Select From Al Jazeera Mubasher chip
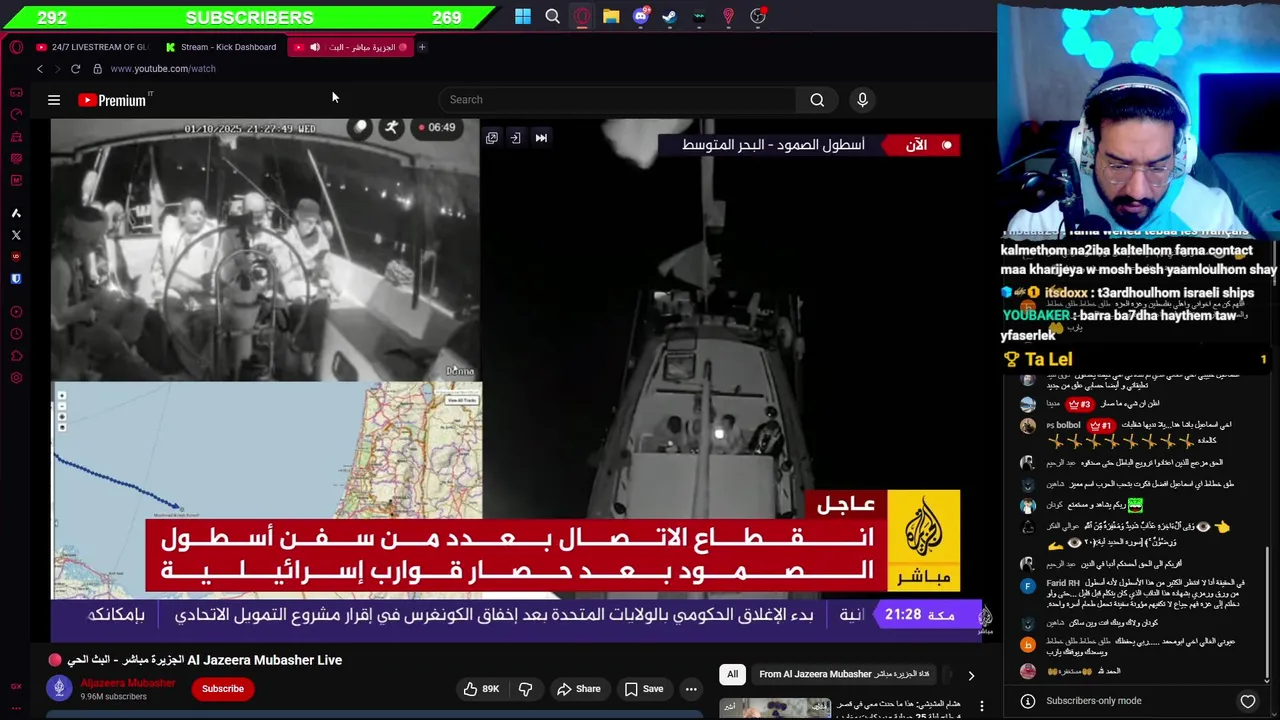Viewport: 1280px width, 720px height. (844, 674)
